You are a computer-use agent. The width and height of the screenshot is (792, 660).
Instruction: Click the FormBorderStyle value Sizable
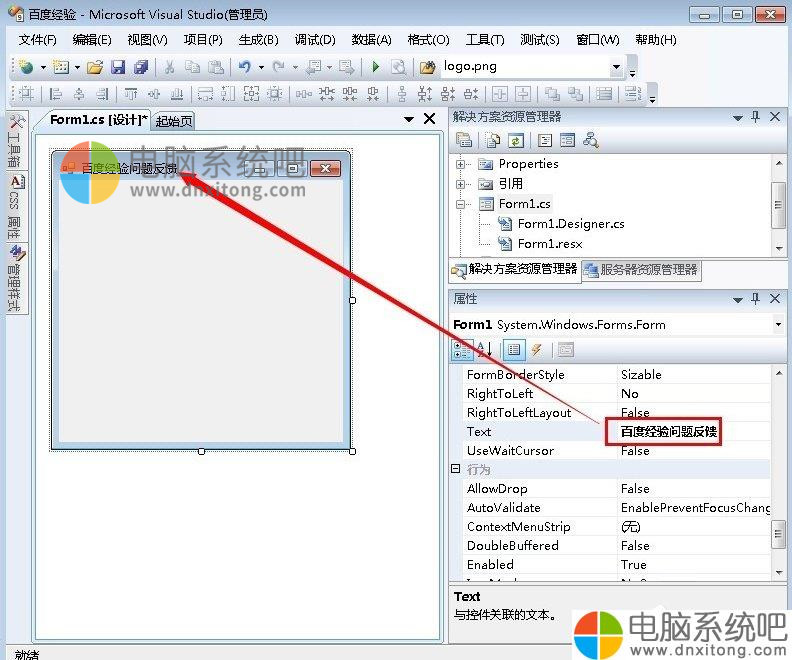641,375
